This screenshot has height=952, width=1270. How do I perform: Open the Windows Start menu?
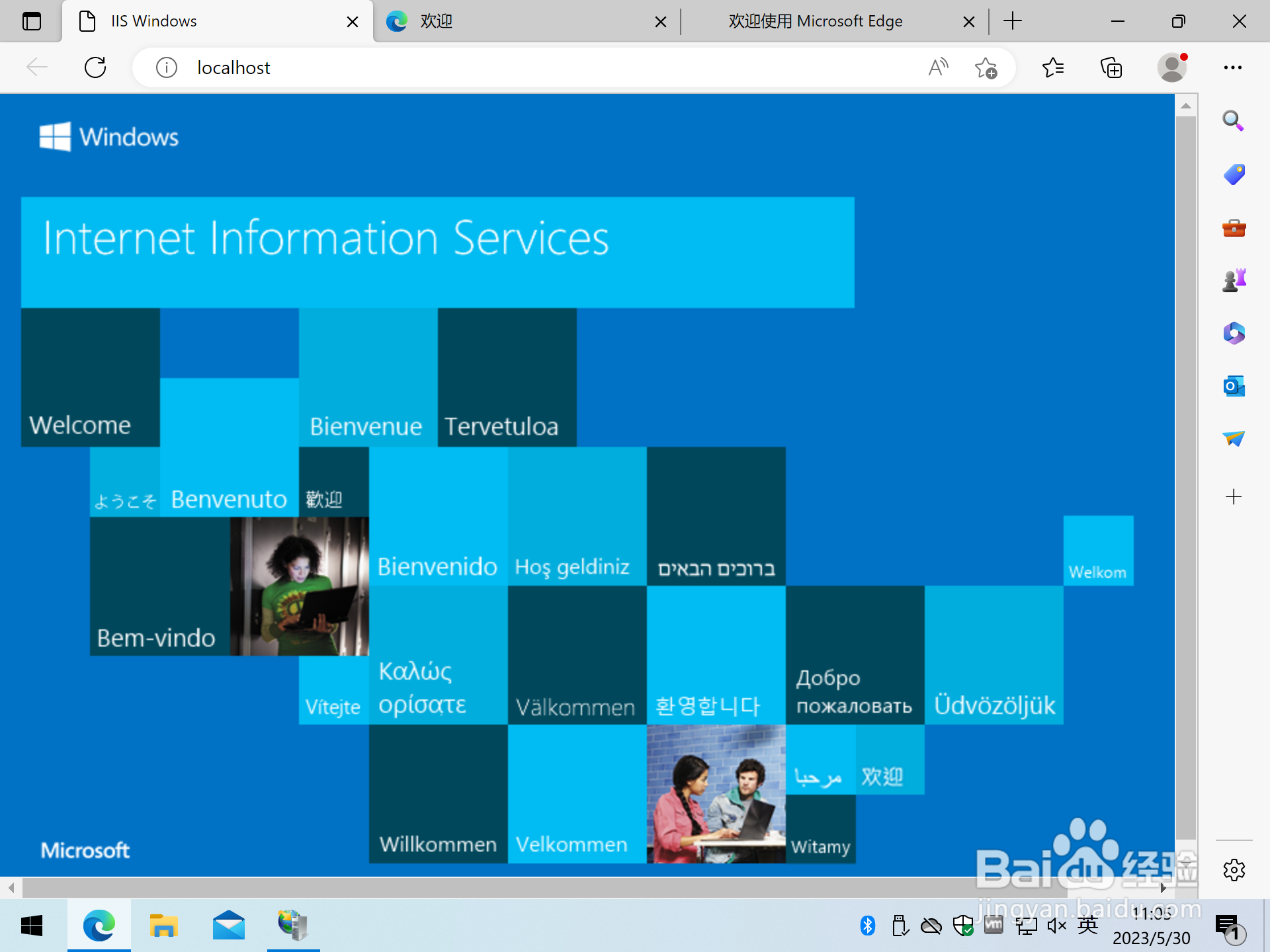pyautogui.click(x=32, y=926)
